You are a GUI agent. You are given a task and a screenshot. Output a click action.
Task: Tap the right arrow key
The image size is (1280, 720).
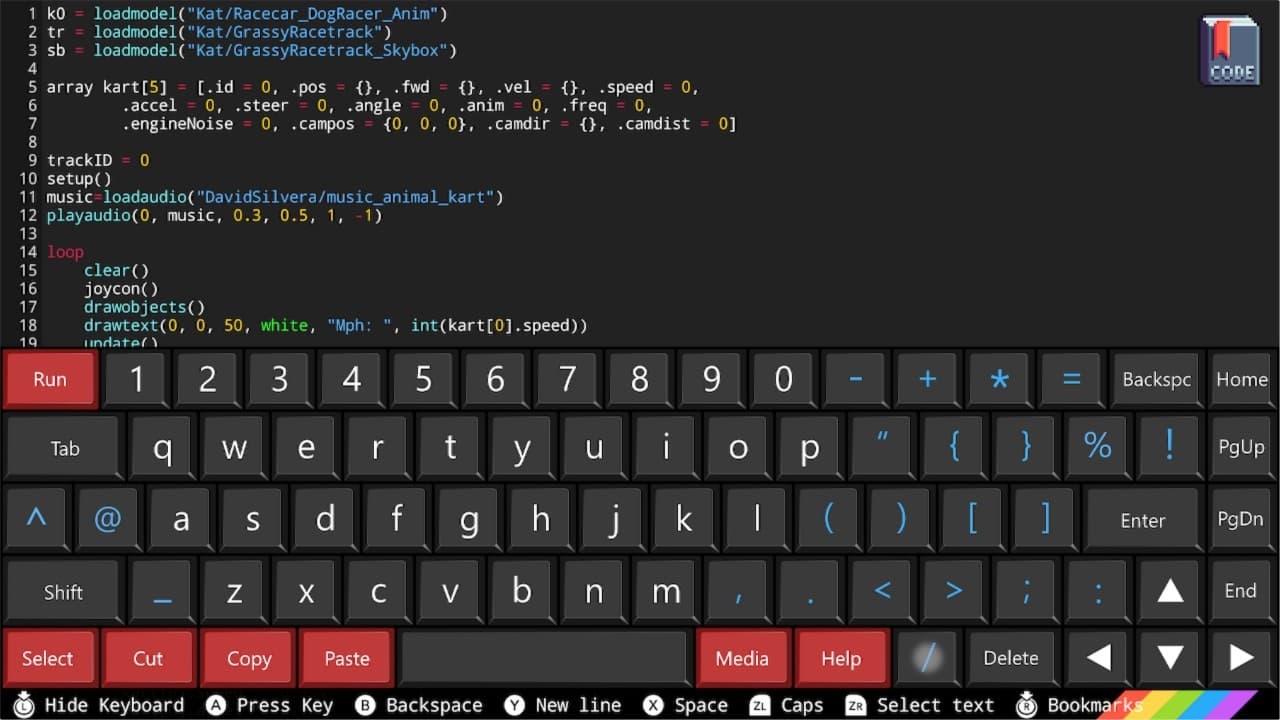pos(1241,657)
